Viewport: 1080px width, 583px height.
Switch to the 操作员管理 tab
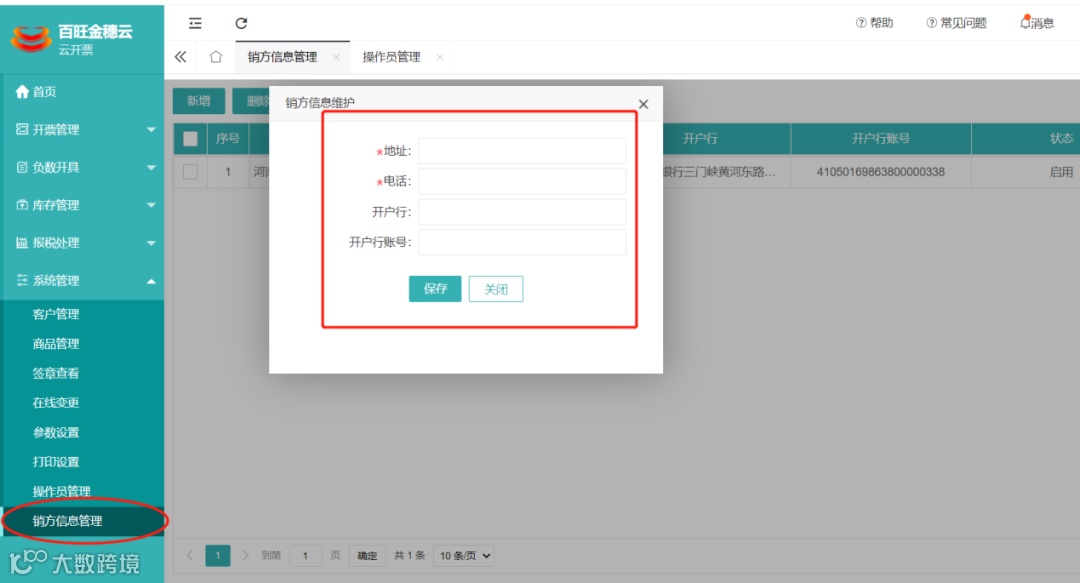[x=394, y=57]
